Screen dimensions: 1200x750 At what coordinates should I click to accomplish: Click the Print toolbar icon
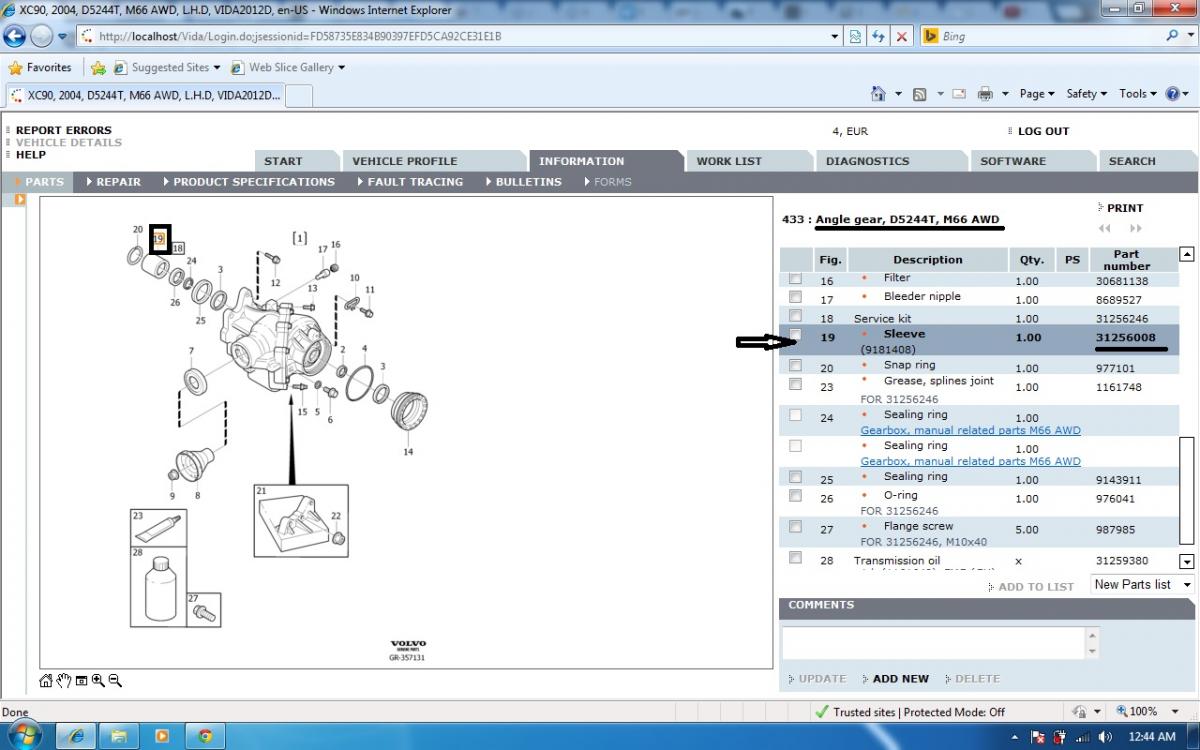coord(985,94)
